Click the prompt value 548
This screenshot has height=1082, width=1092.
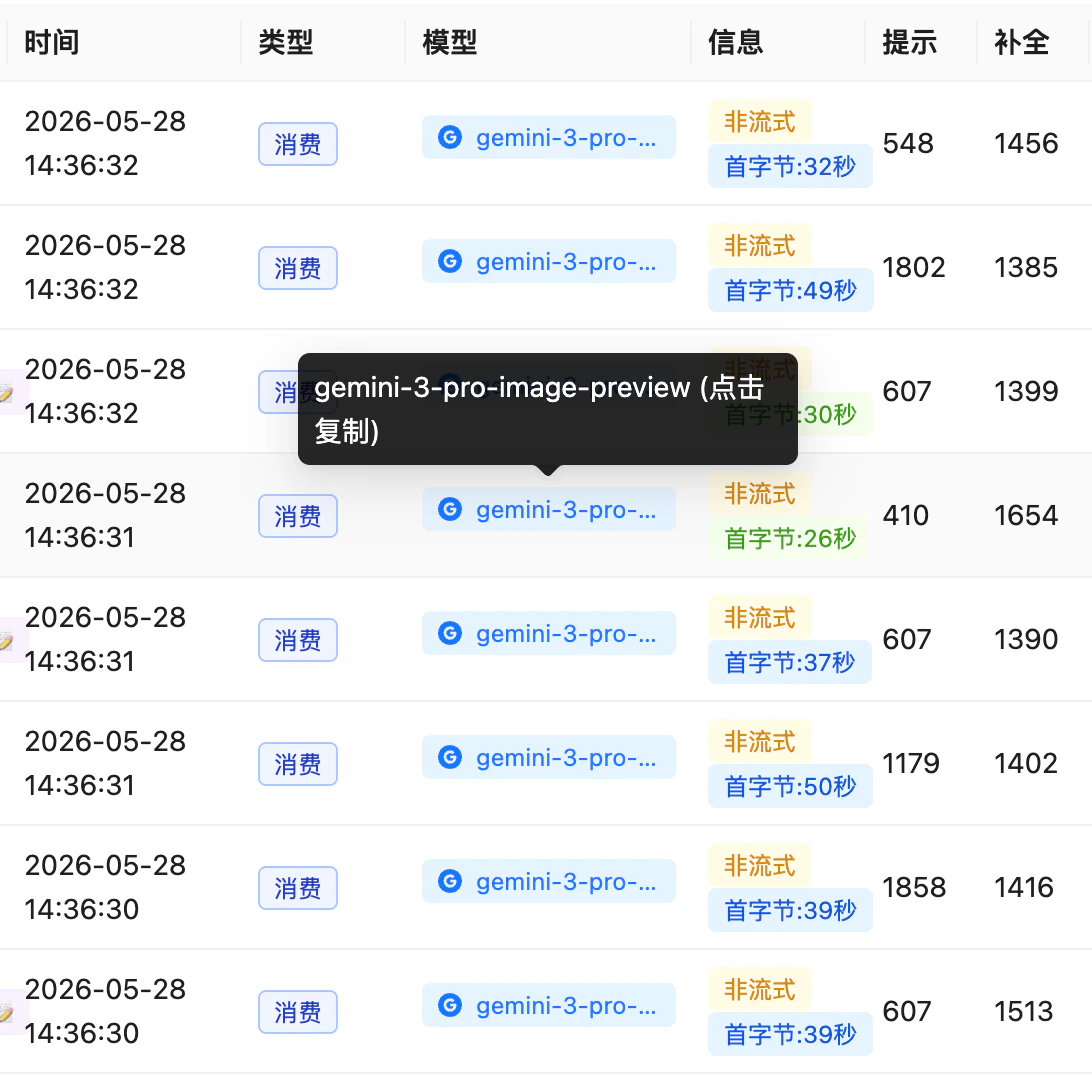[908, 143]
